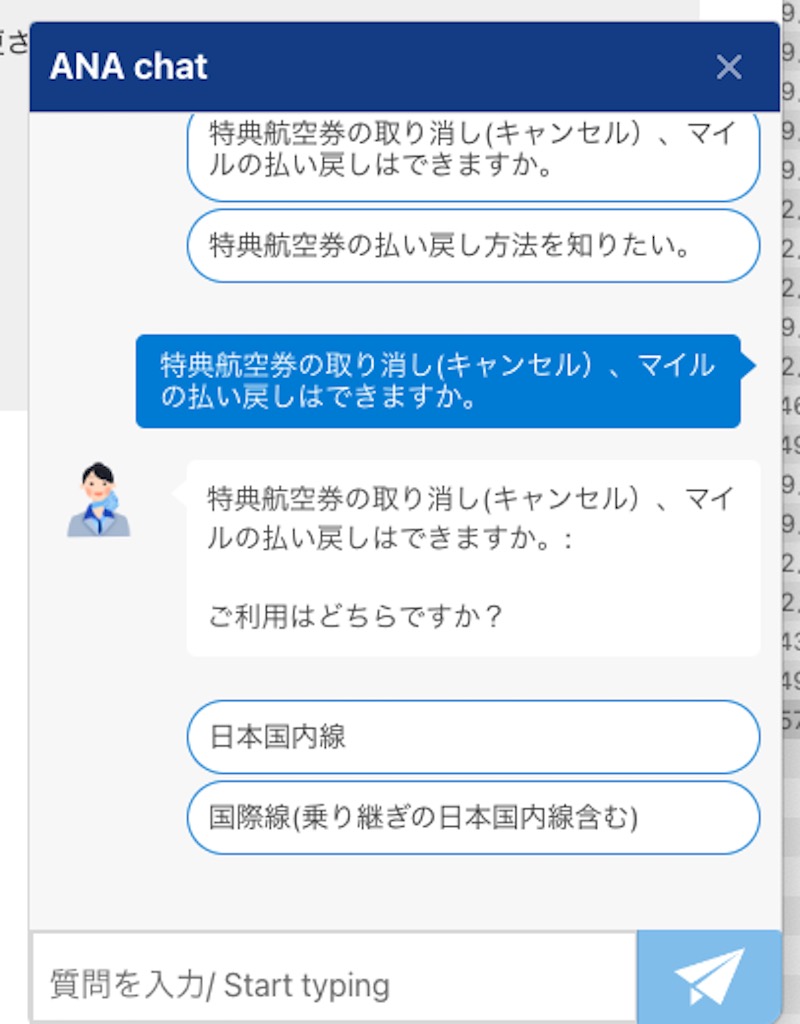
Task: Select 特典航空券の払い戻し方法を知りたい suggestion
Action: (x=473, y=246)
